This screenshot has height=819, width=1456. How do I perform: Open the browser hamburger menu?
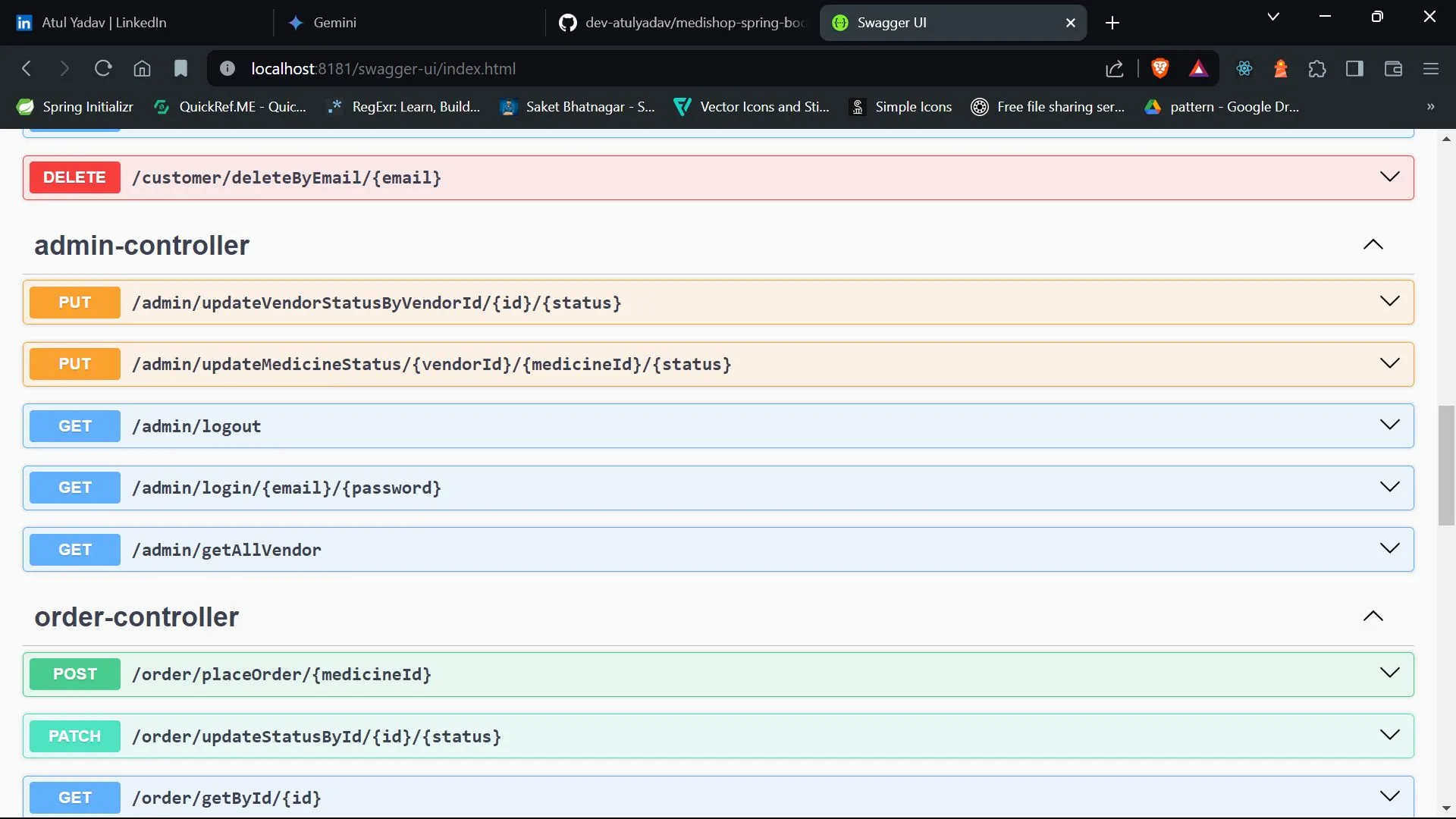pos(1431,69)
